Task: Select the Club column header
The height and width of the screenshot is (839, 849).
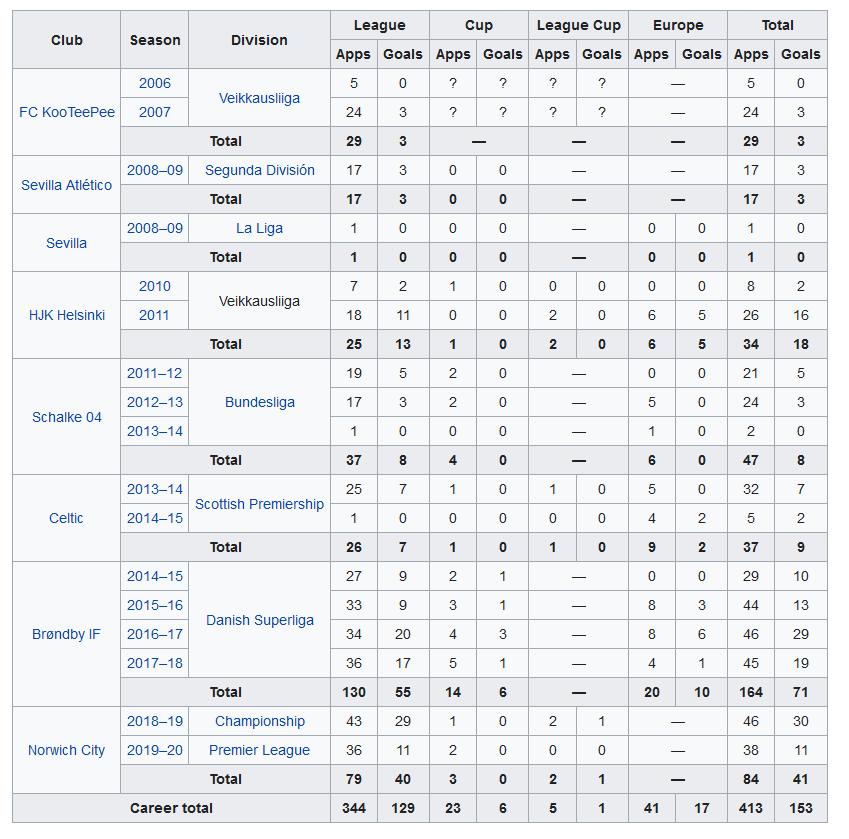Action: click(x=67, y=40)
